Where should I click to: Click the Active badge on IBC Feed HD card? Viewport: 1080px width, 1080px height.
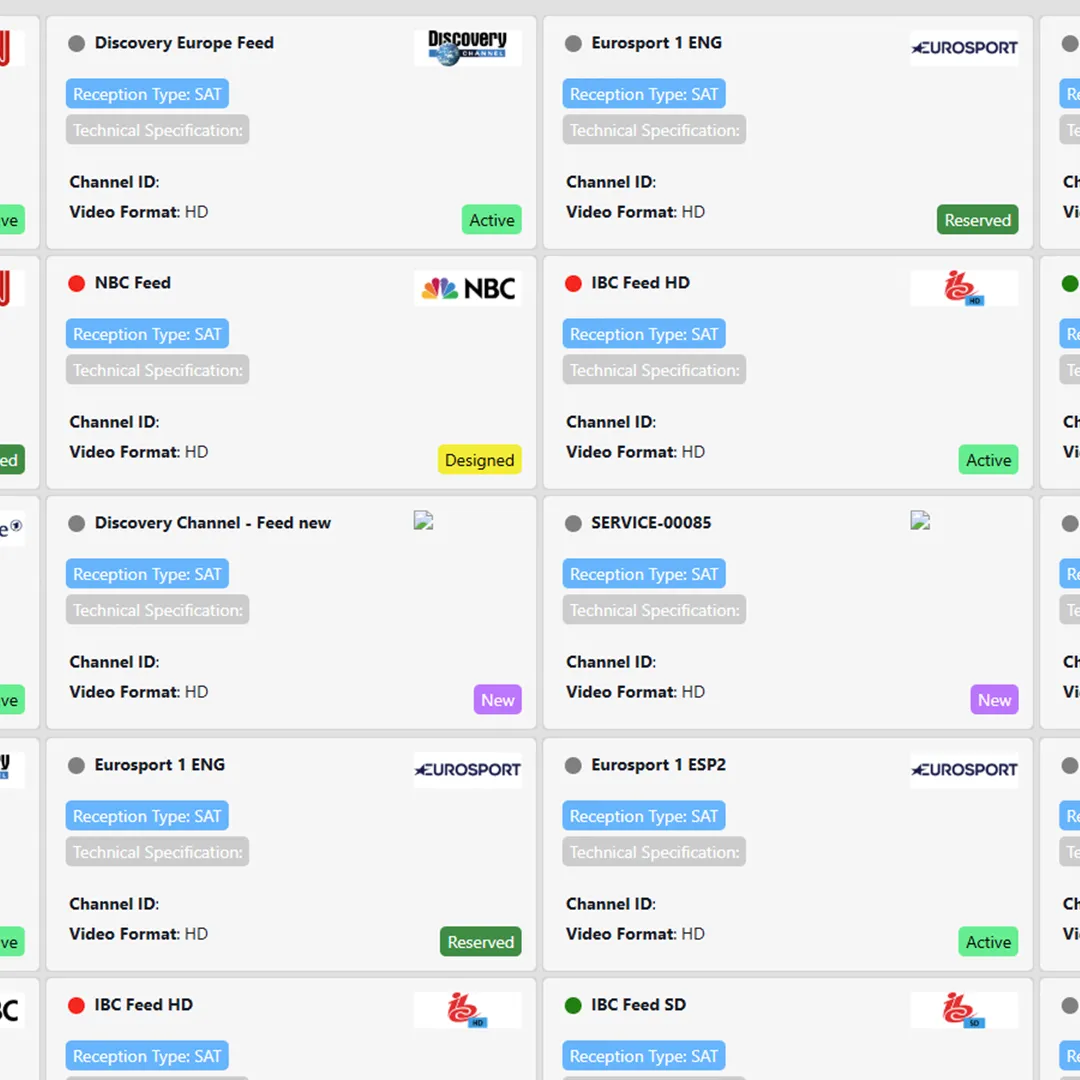(988, 459)
